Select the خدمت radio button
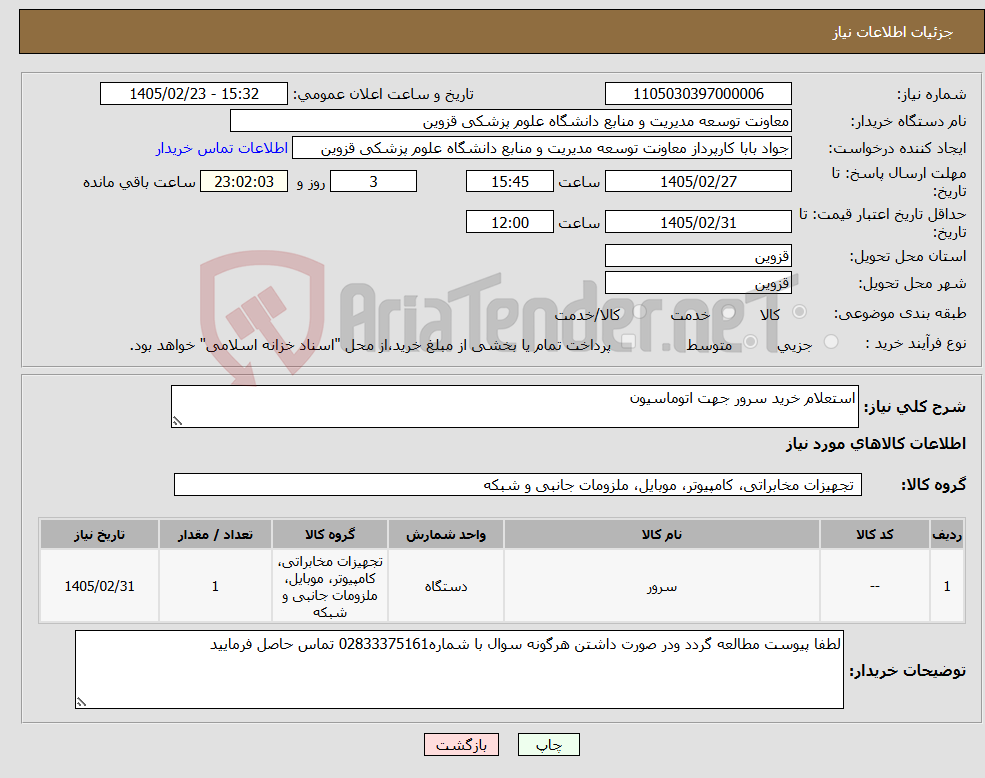Image resolution: width=985 pixels, height=778 pixels. pyautogui.click(x=729, y=312)
